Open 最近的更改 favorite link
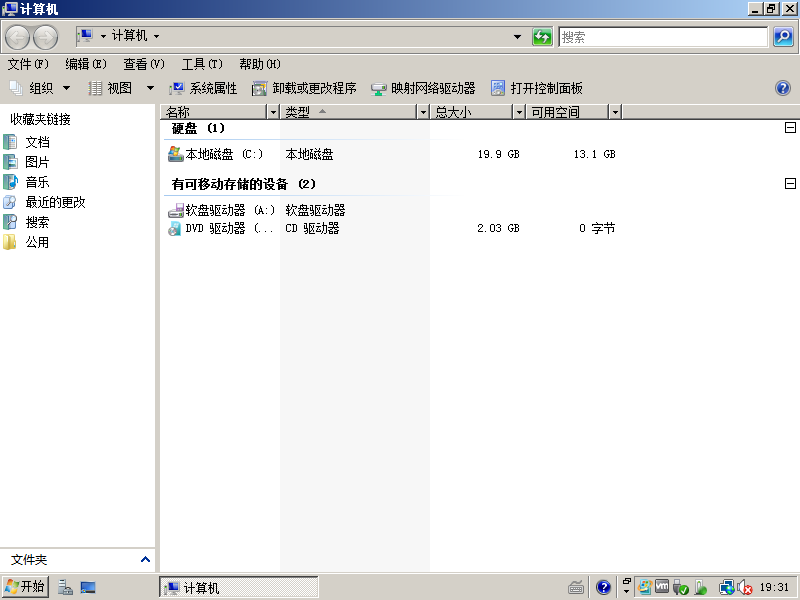The image size is (800, 600). 44,202
